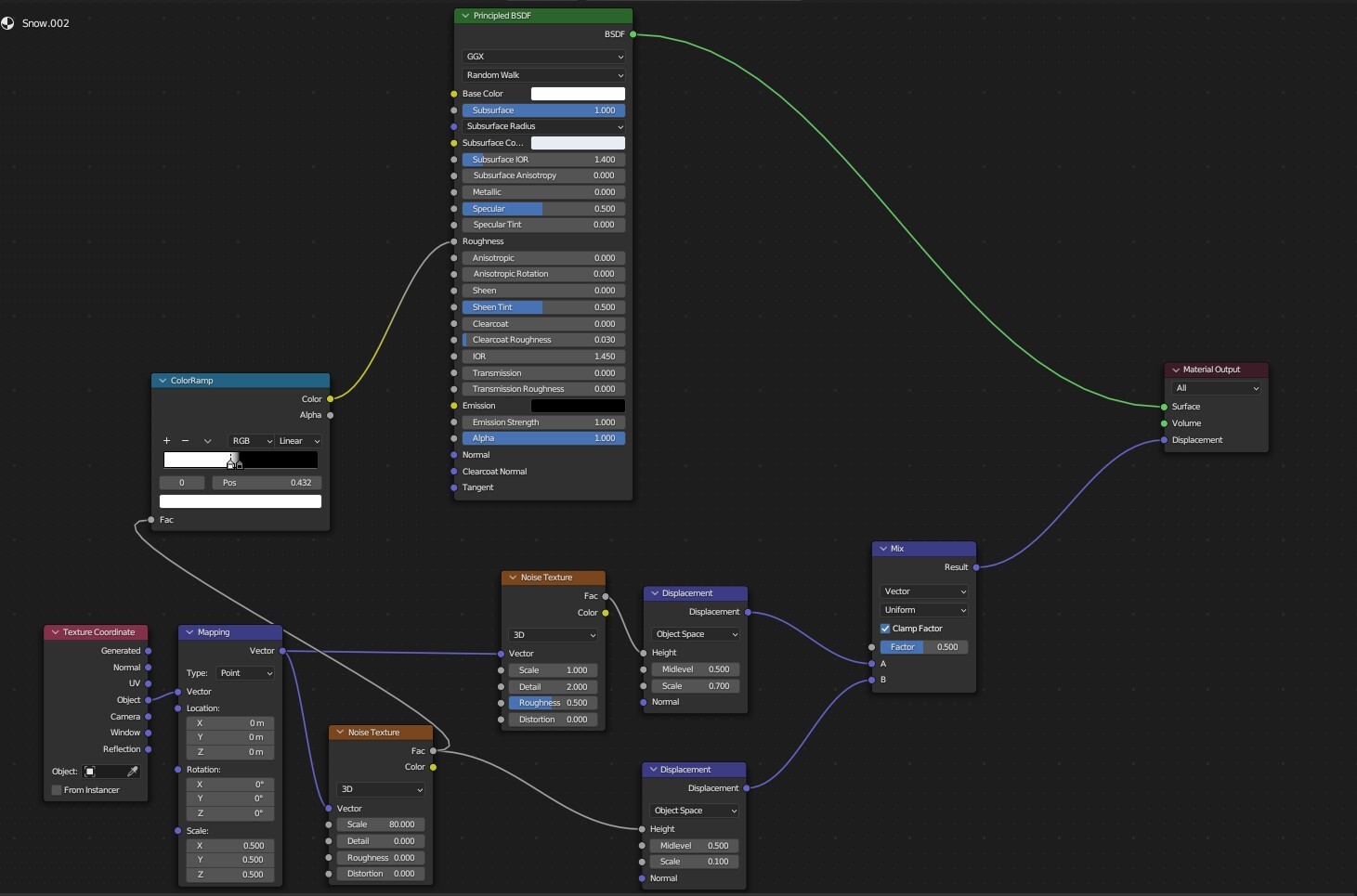This screenshot has width=1357, height=896.
Task: Open the Mix Uniform factor mode dropdown
Action: (925, 610)
